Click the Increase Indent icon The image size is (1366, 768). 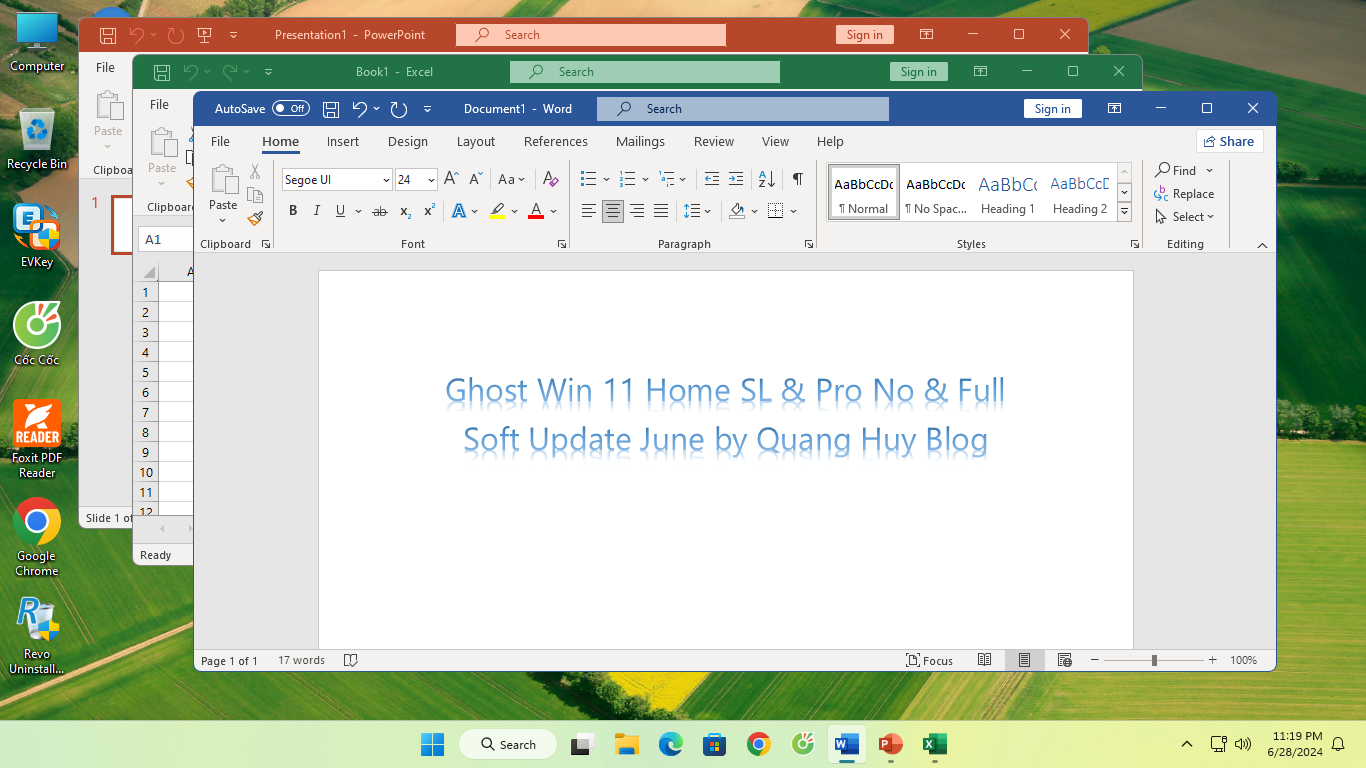coord(736,179)
